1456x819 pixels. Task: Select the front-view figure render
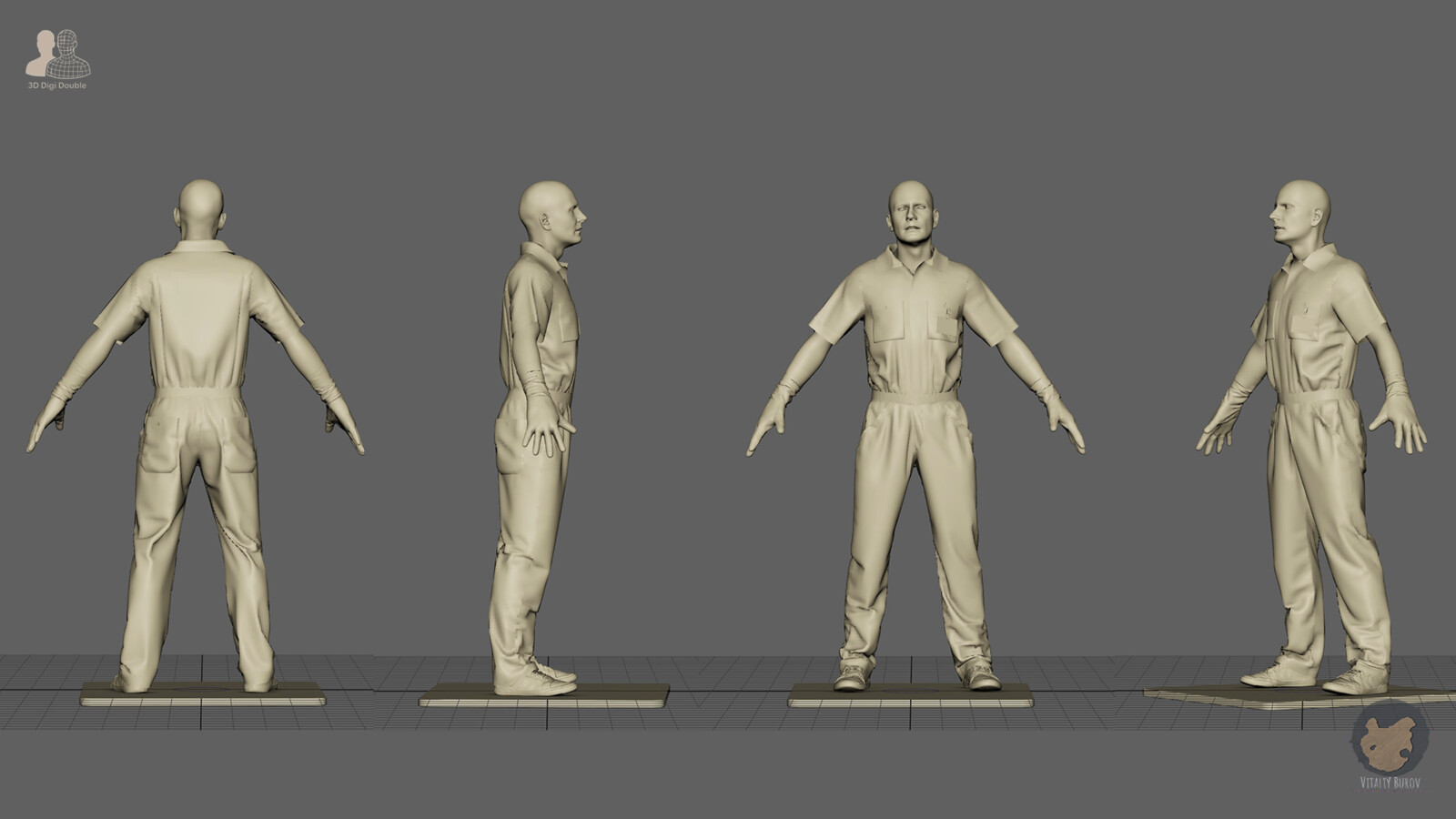coord(915,435)
